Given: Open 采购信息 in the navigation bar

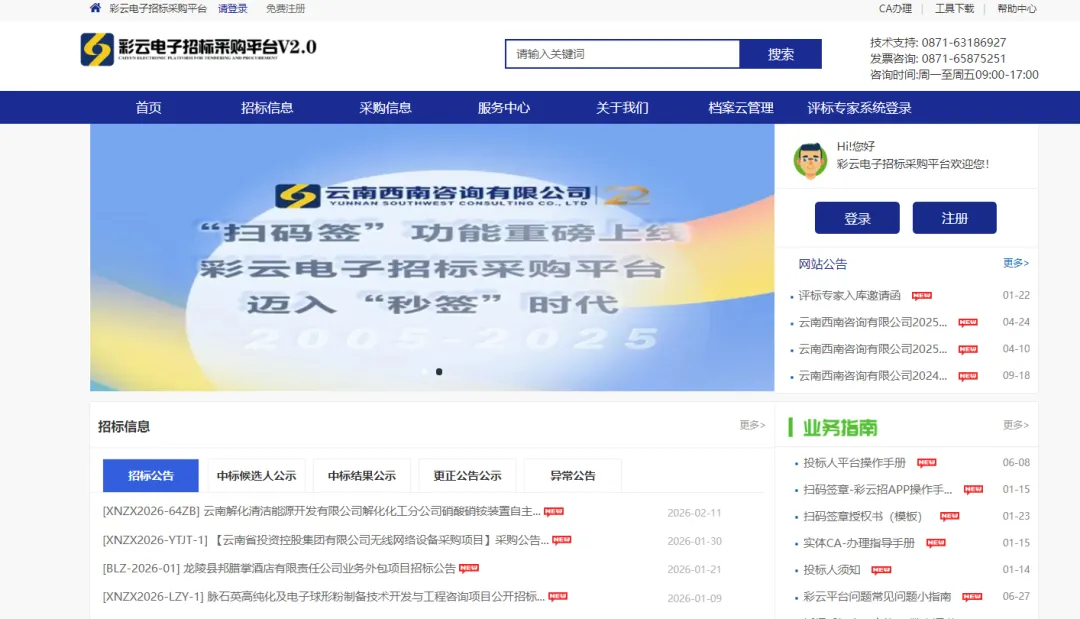Looking at the screenshot, I should (385, 108).
